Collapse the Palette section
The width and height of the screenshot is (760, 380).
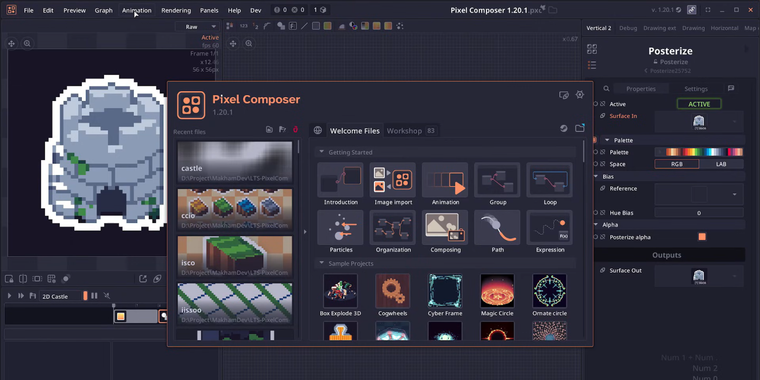607,140
